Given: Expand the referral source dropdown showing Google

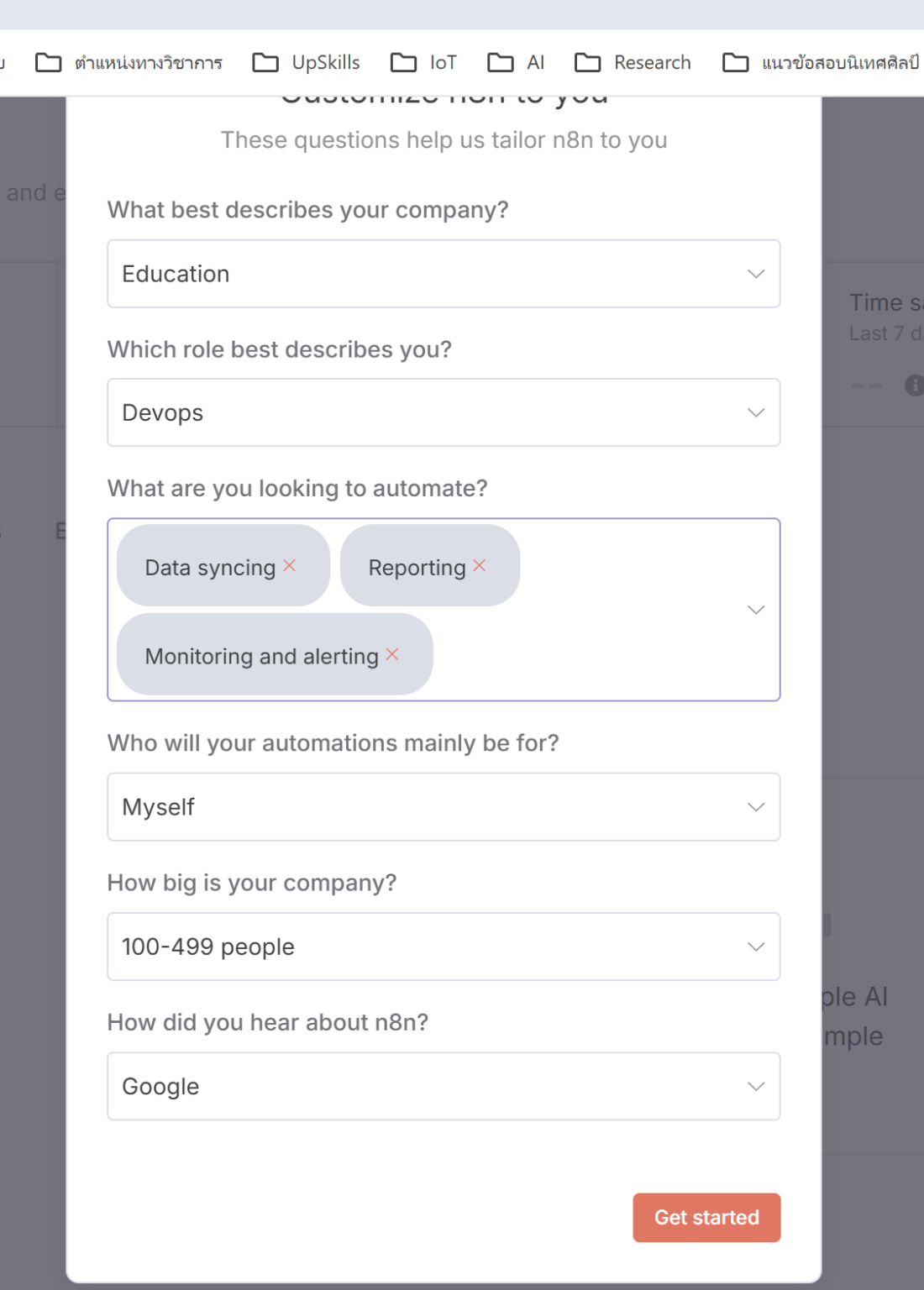Looking at the screenshot, I should [x=444, y=1086].
